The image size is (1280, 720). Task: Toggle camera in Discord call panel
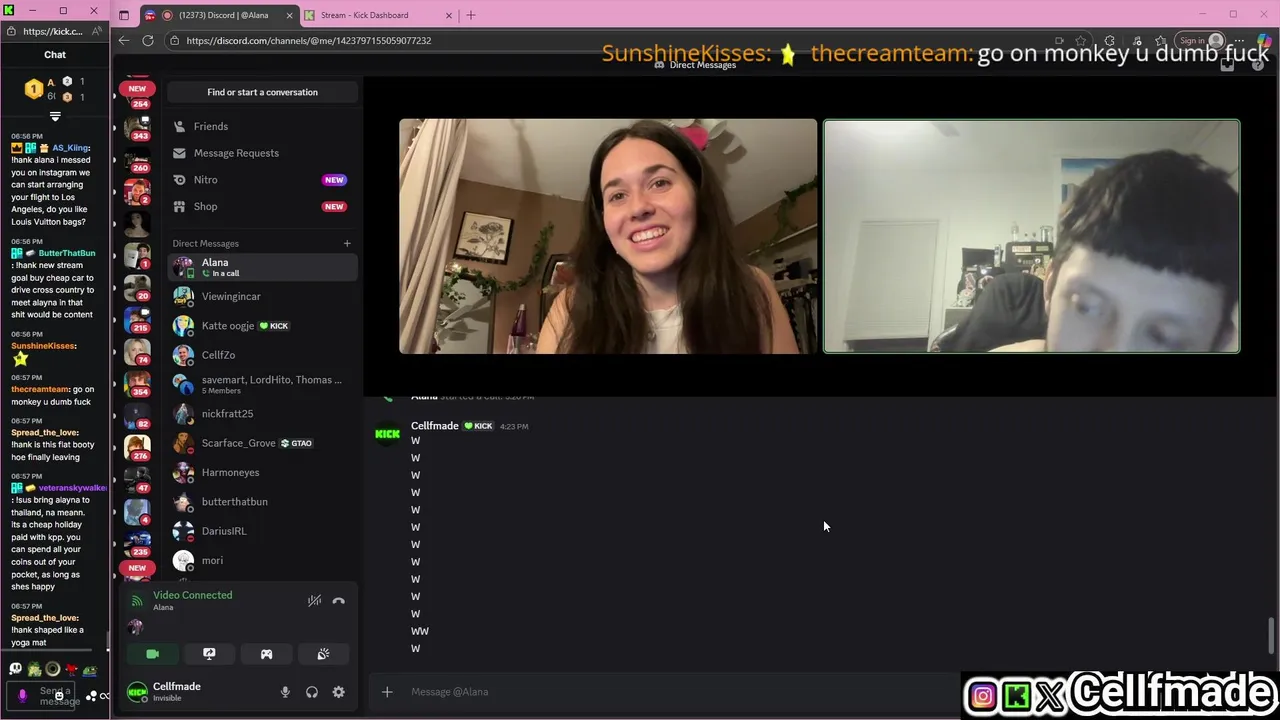[152, 654]
